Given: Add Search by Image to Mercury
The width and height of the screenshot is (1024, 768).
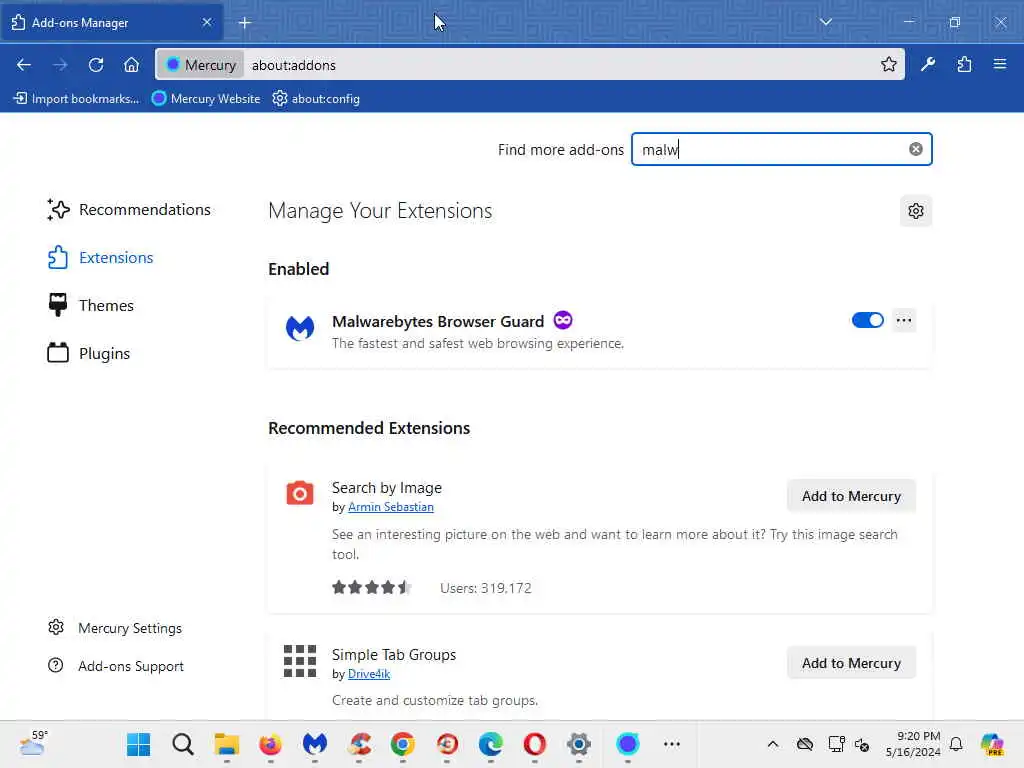Looking at the screenshot, I should pos(851,496).
